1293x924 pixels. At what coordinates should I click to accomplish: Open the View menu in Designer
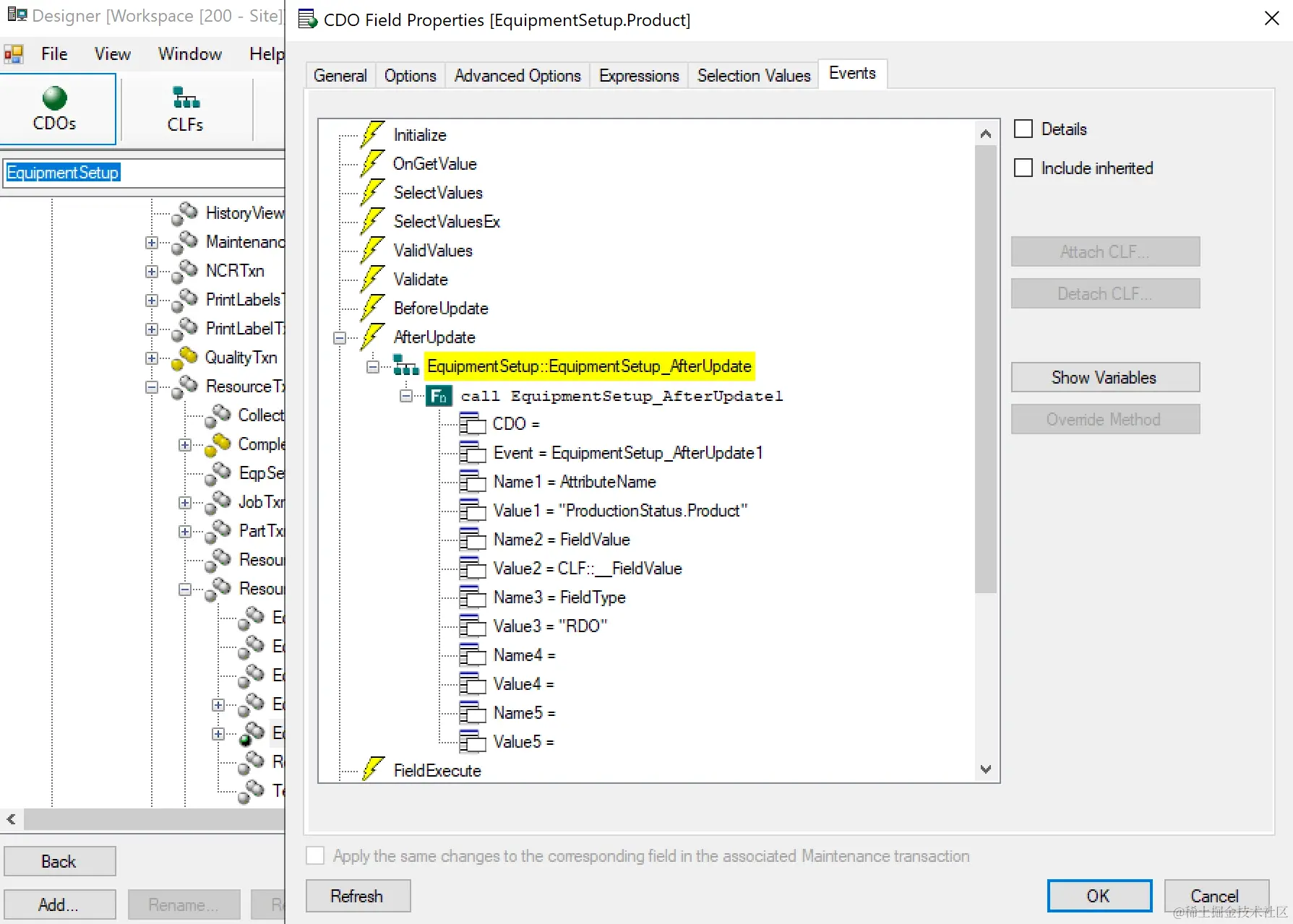(113, 54)
